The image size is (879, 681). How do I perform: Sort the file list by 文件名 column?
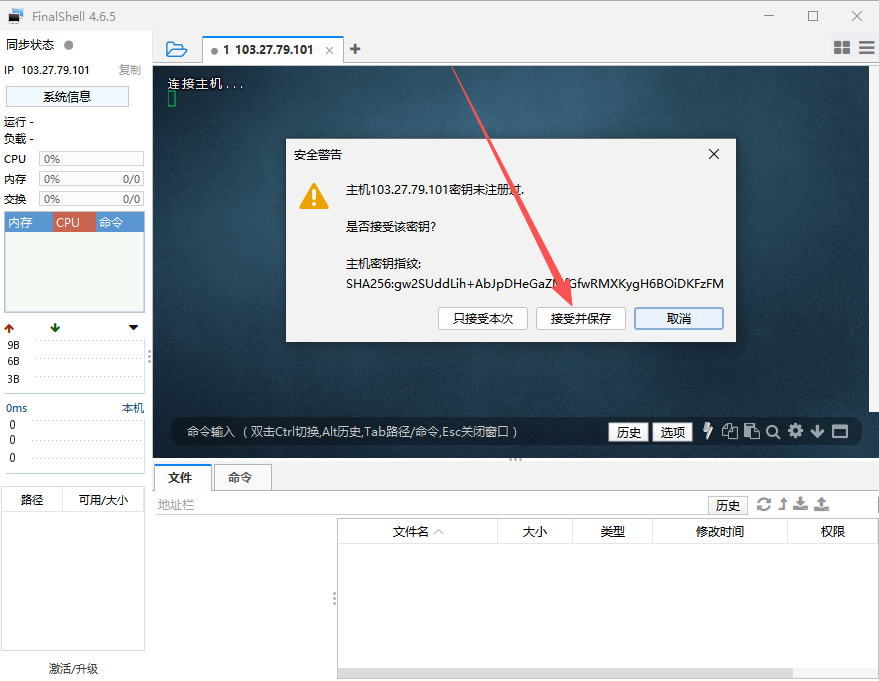tap(417, 531)
